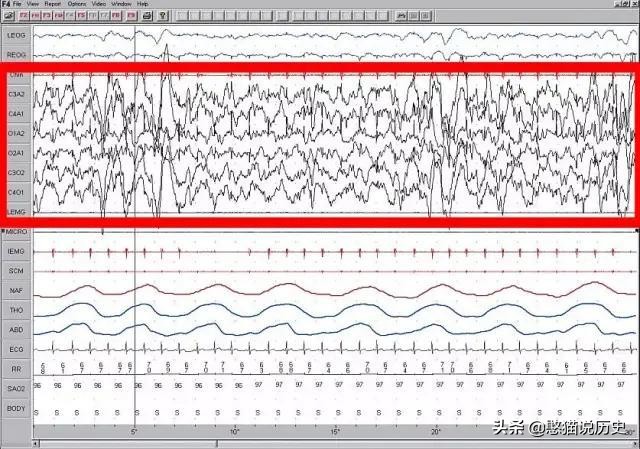
Task: Open the Options menu
Action: [78, 5]
